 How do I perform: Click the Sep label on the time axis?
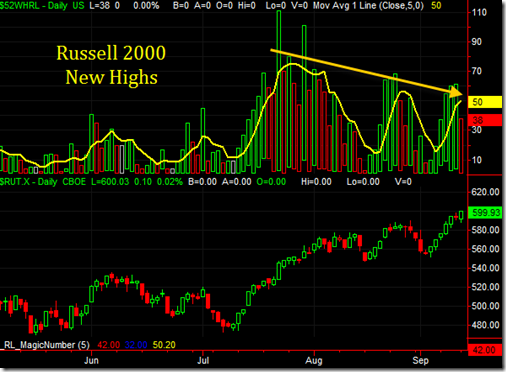pos(420,361)
